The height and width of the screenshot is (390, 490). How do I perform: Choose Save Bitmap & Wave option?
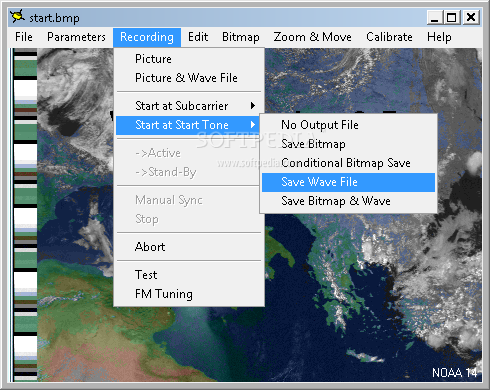click(348, 201)
